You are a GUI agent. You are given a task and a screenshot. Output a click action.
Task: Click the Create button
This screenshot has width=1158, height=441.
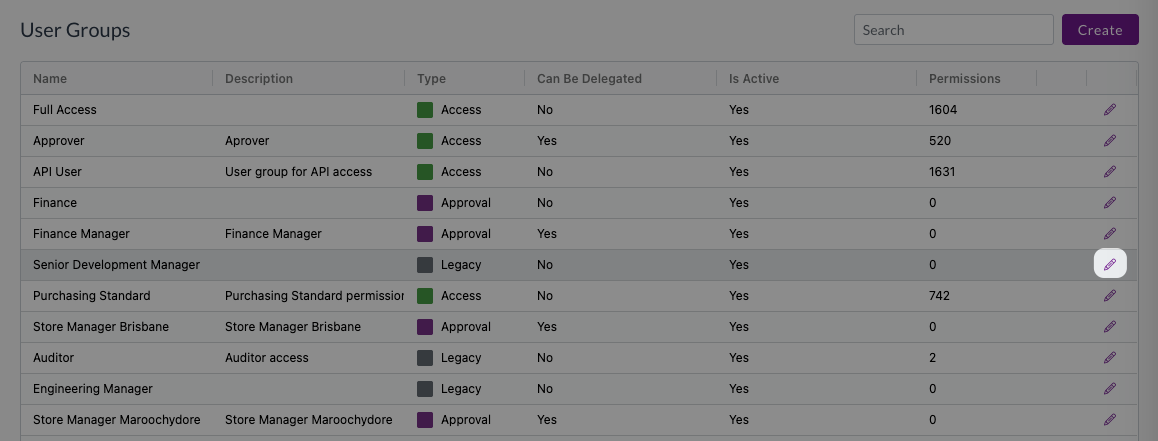[x=1100, y=30]
